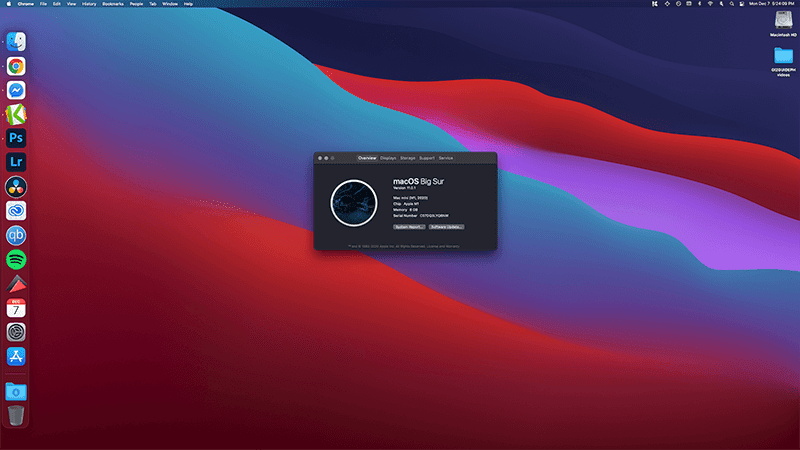The width and height of the screenshot is (800, 450).
Task: Open the Edit menu
Action: coord(57,4)
